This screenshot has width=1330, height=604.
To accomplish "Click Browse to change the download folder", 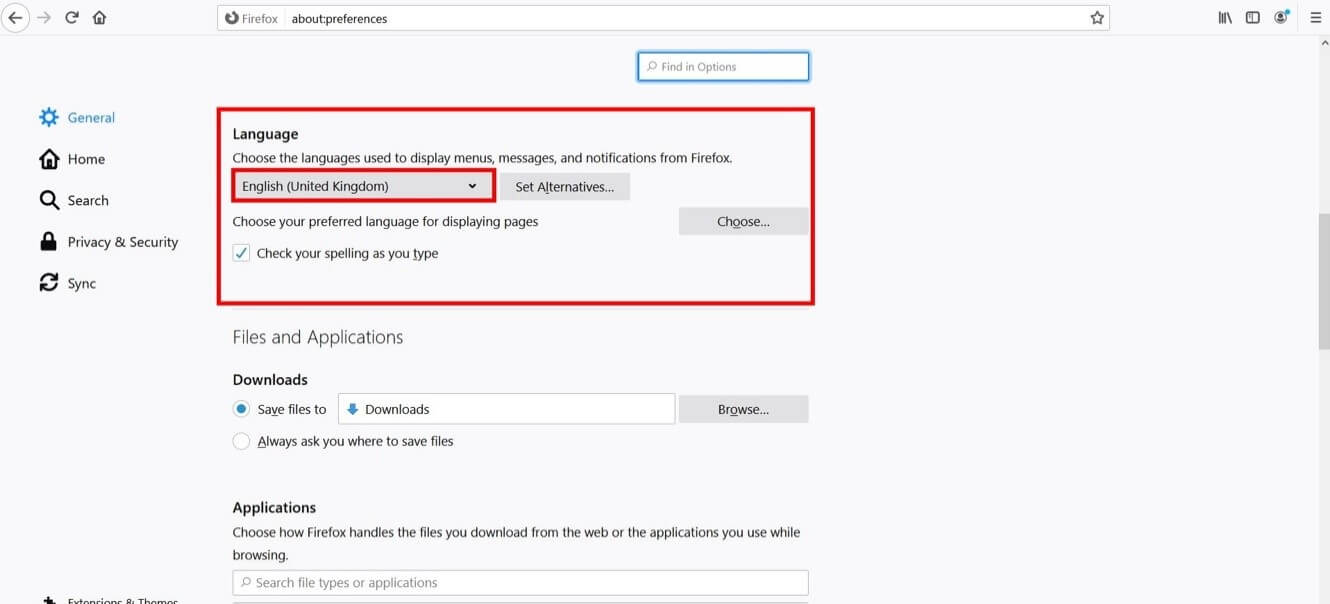I will pos(743,409).
